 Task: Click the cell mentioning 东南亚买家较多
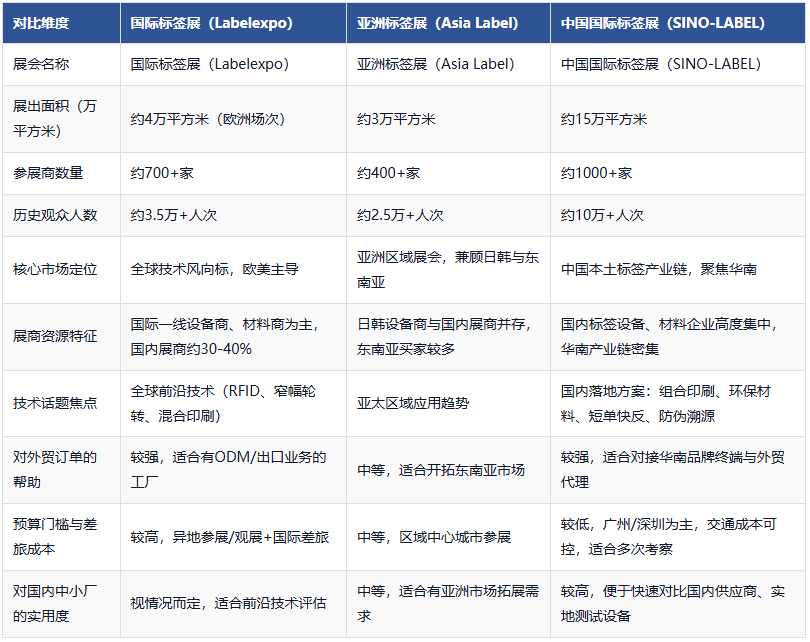click(x=448, y=337)
